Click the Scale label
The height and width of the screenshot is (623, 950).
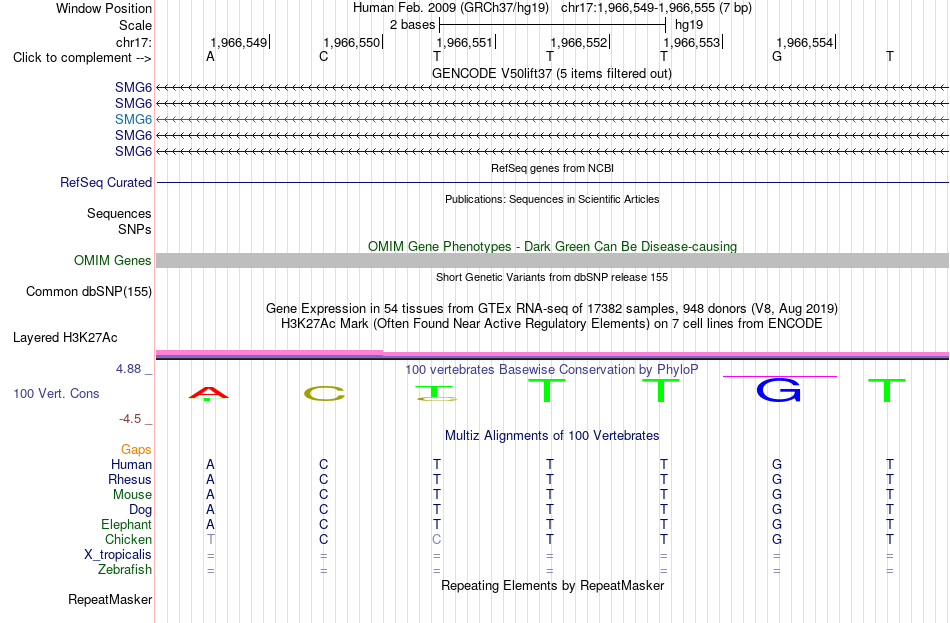[x=136, y=25]
